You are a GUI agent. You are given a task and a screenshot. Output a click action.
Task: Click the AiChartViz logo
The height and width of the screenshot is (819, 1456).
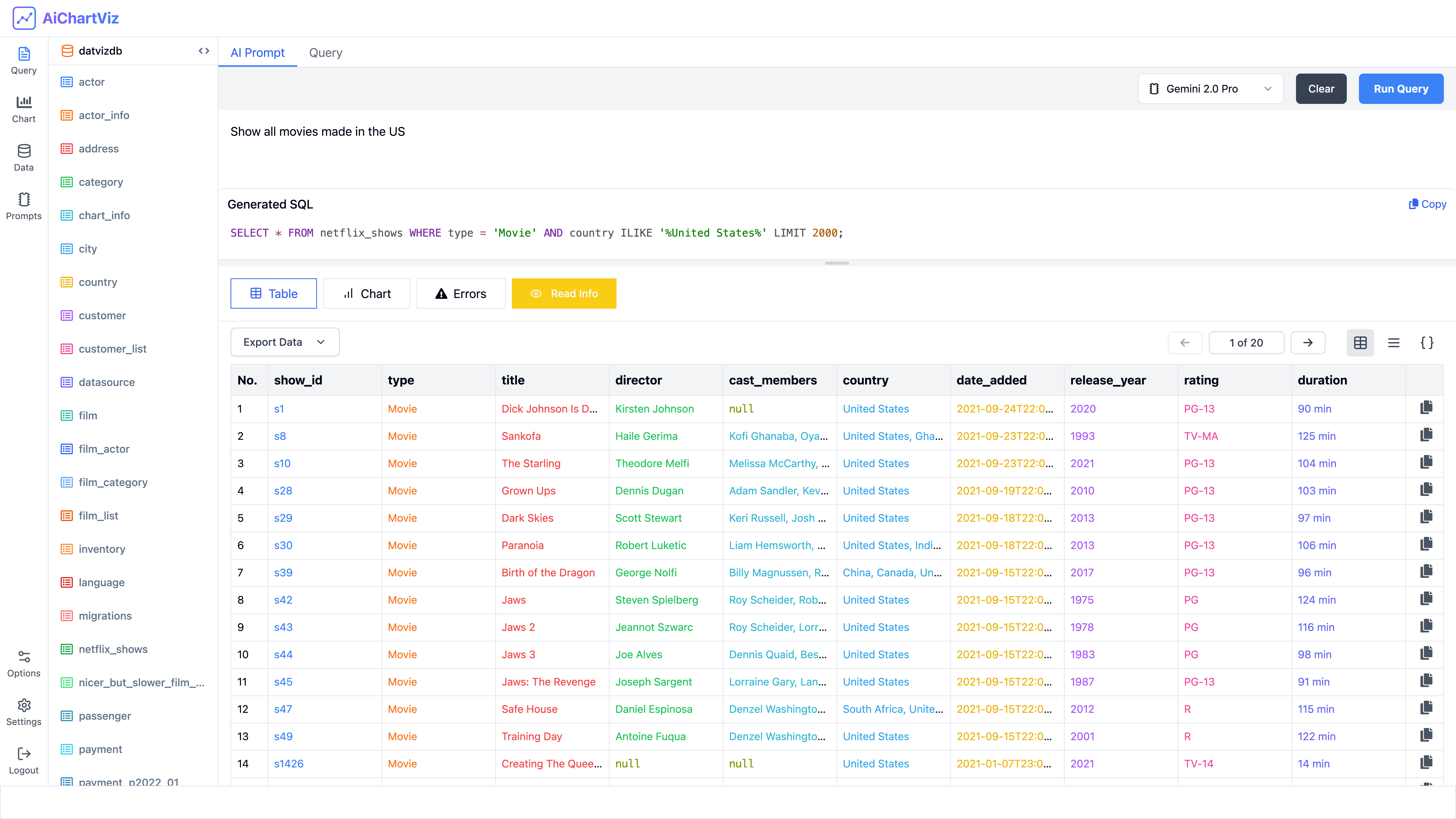[x=66, y=18]
